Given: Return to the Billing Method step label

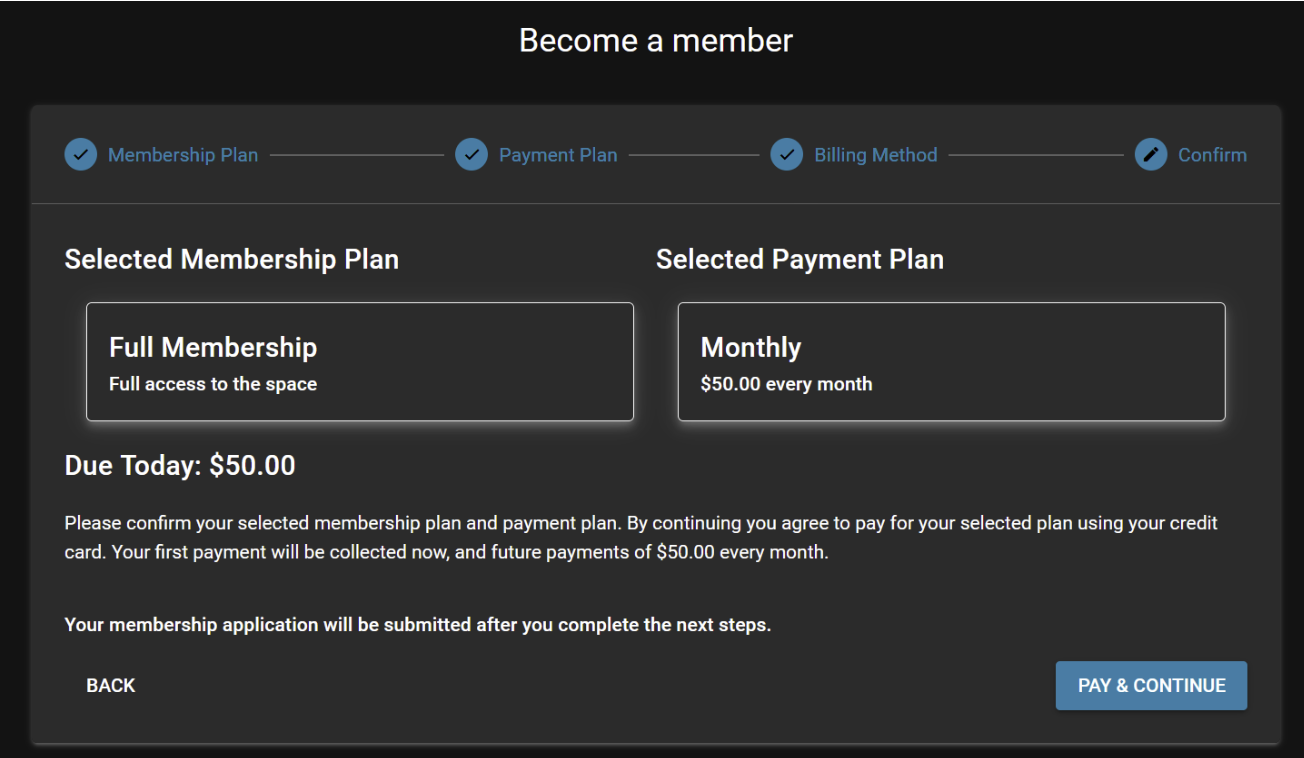Looking at the screenshot, I should pos(876,155).
